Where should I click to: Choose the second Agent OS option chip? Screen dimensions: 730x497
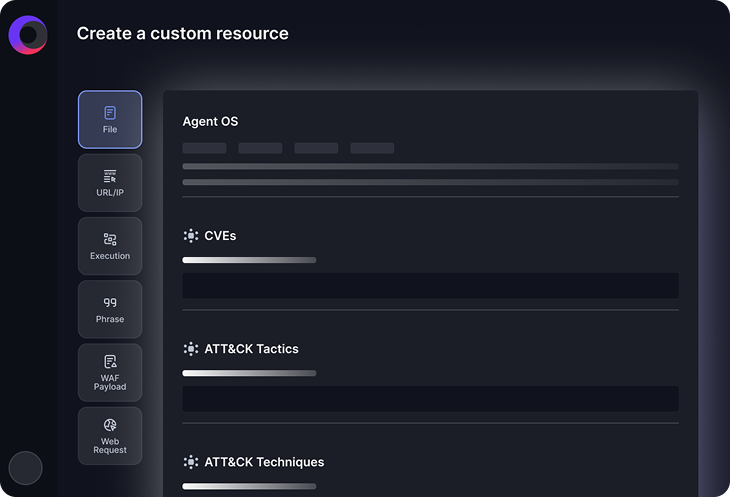(260, 148)
